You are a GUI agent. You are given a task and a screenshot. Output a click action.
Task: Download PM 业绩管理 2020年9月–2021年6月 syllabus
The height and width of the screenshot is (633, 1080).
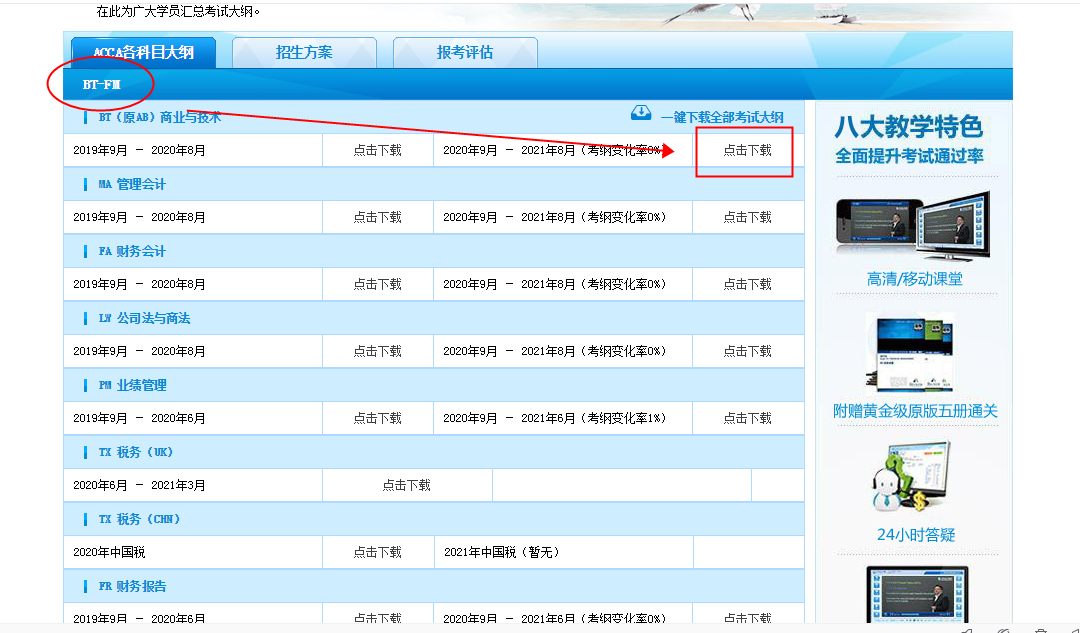pos(747,418)
